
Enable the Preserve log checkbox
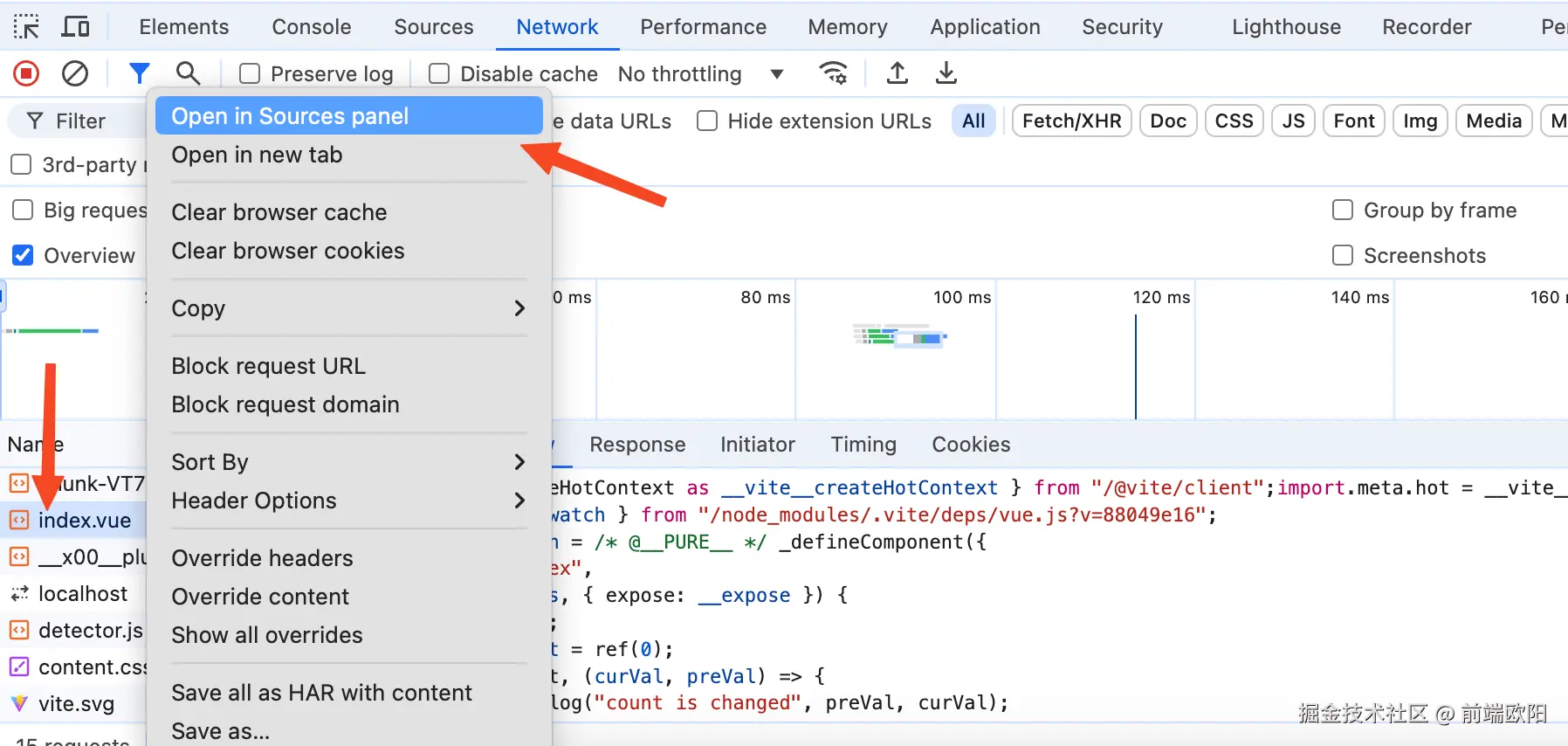pyautogui.click(x=251, y=74)
